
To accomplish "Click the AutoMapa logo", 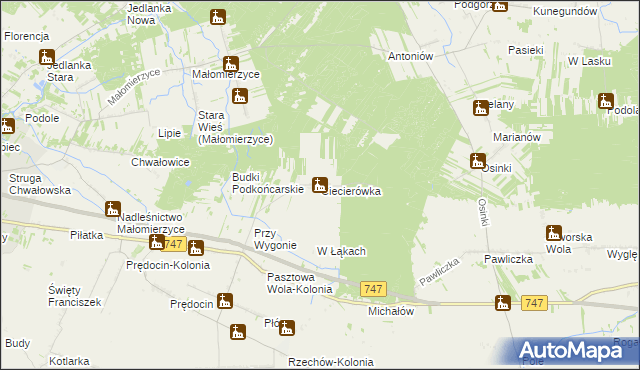I will pos(571,351).
